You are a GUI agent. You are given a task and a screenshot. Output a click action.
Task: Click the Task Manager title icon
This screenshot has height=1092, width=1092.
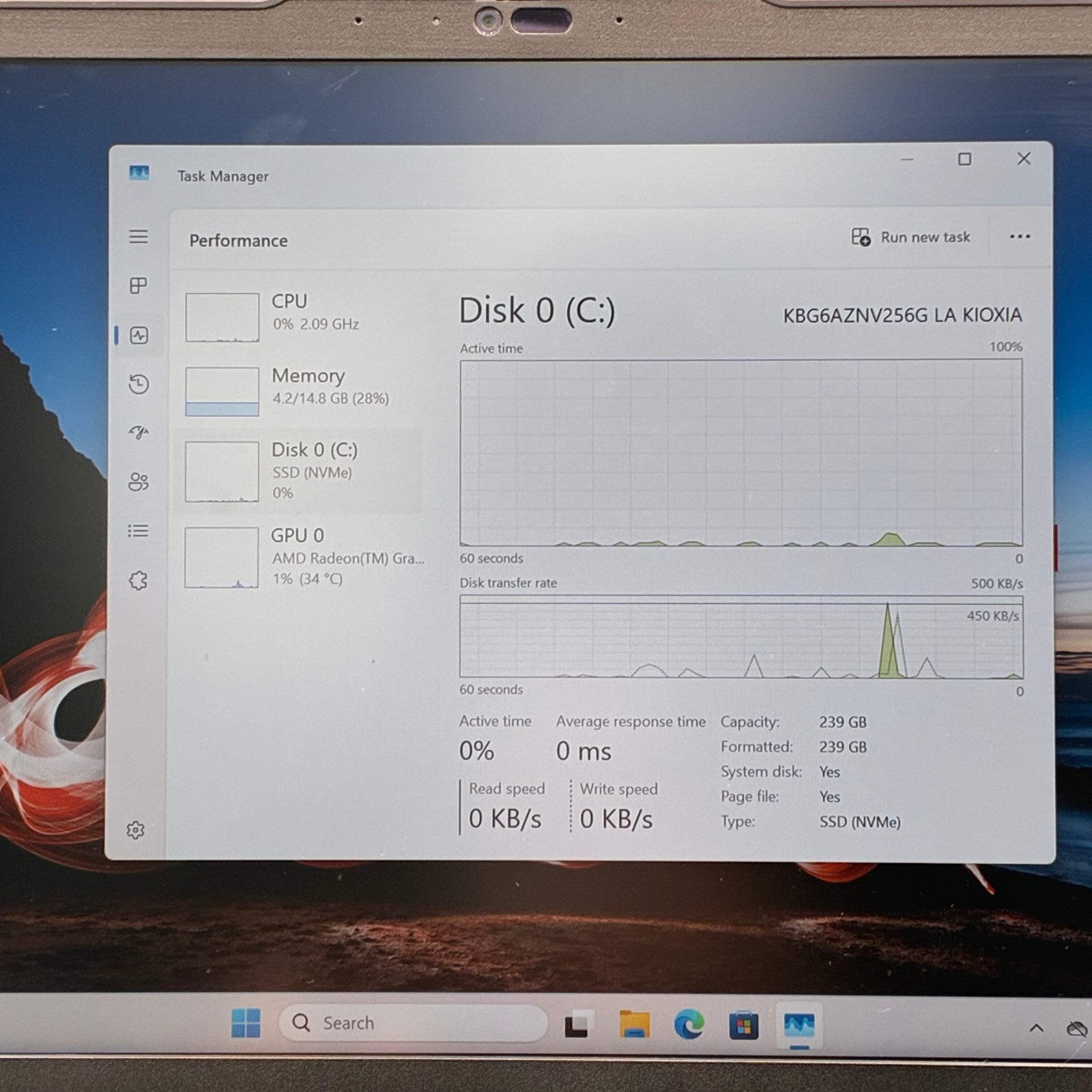[139, 173]
